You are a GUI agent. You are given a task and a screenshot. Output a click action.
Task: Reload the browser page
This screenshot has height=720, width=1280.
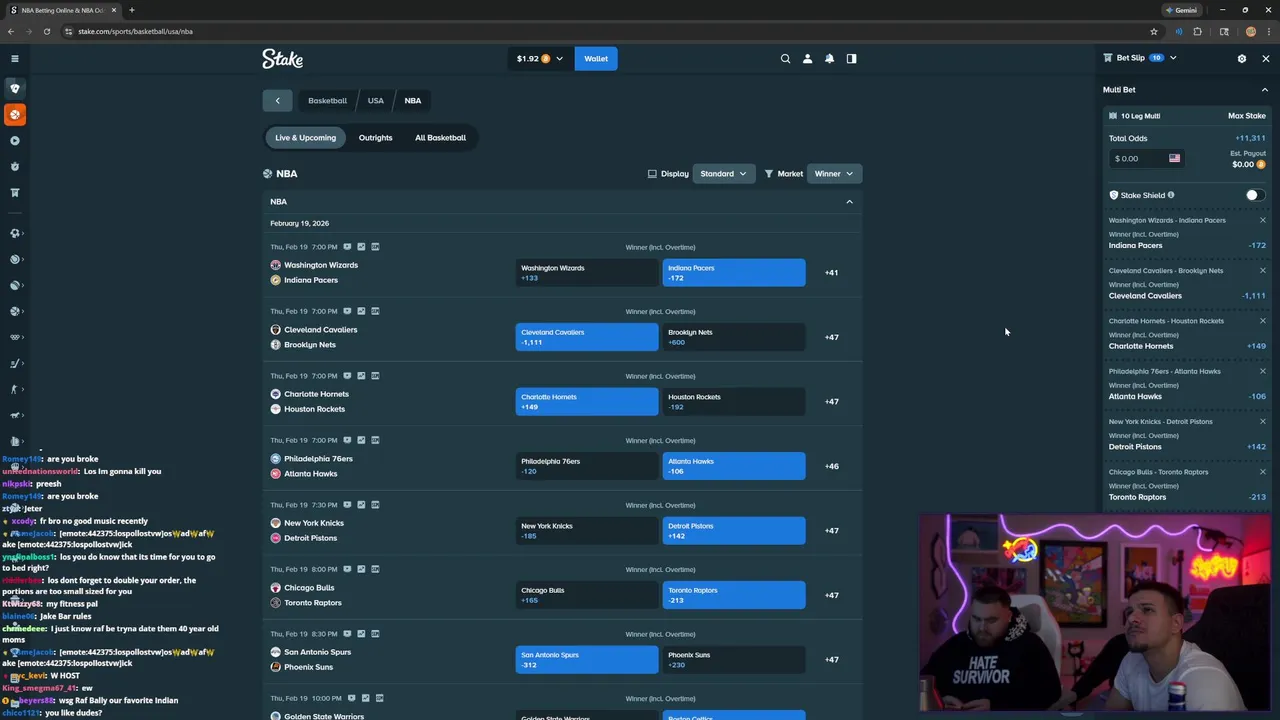pyautogui.click(x=46, y=31)
